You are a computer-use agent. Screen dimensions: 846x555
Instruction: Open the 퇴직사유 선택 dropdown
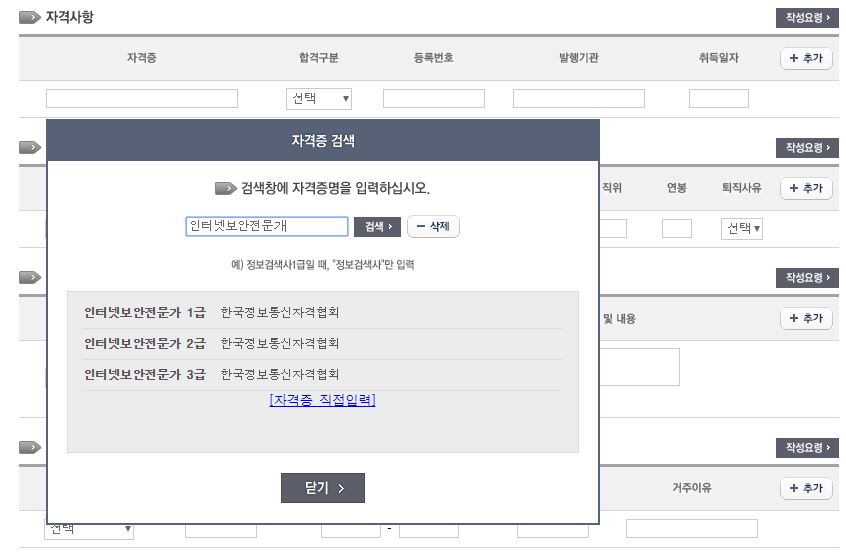pyautogui.click(x=742, y=229)
